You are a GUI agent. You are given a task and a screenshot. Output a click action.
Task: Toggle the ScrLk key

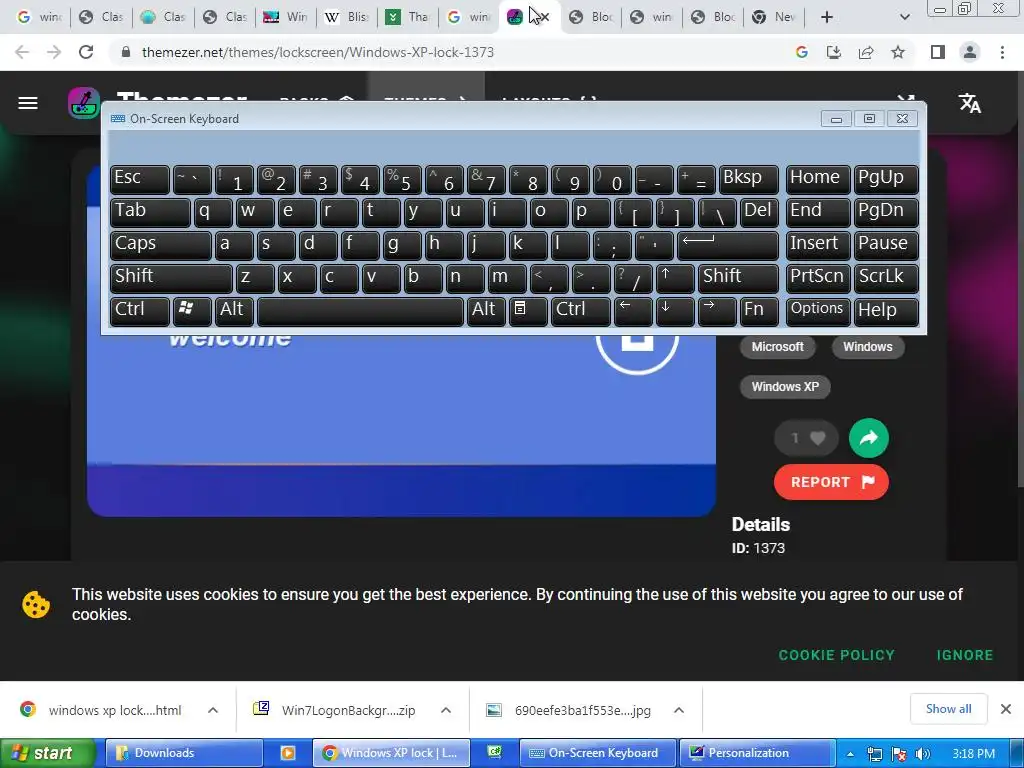click(x=886, y=278)
